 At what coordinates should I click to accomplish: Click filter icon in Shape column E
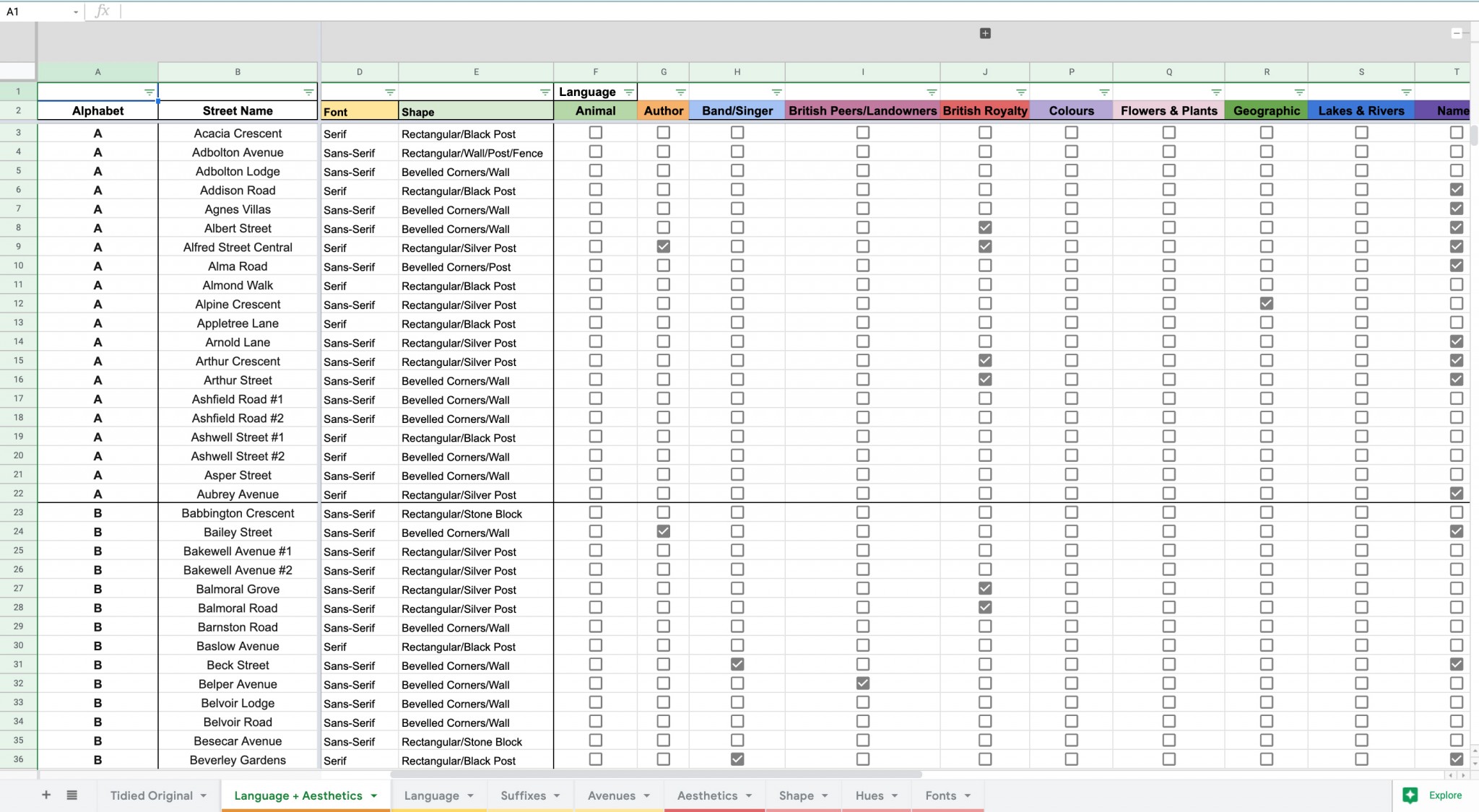(x=545, y=92)
